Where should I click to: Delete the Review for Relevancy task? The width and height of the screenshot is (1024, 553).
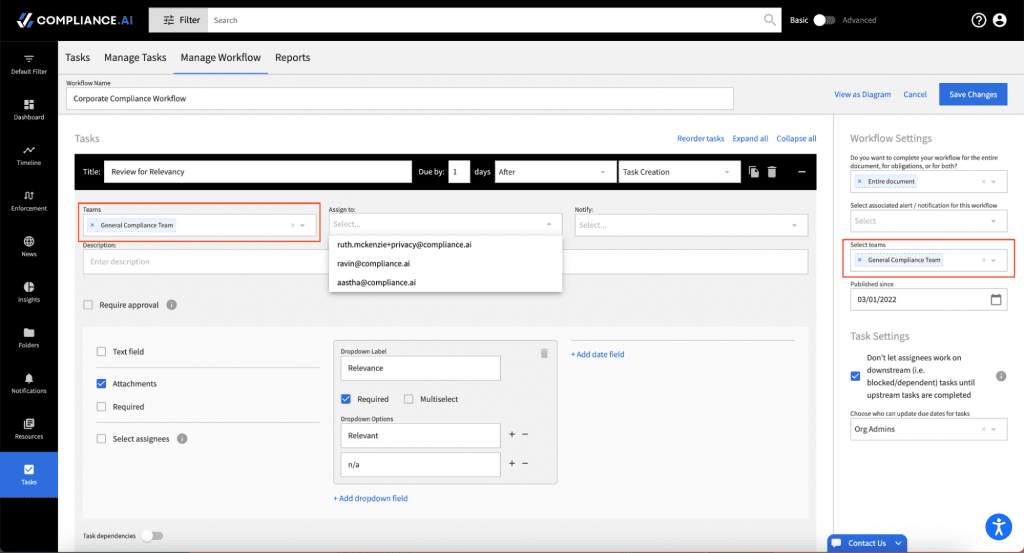[x=772, y=172]
